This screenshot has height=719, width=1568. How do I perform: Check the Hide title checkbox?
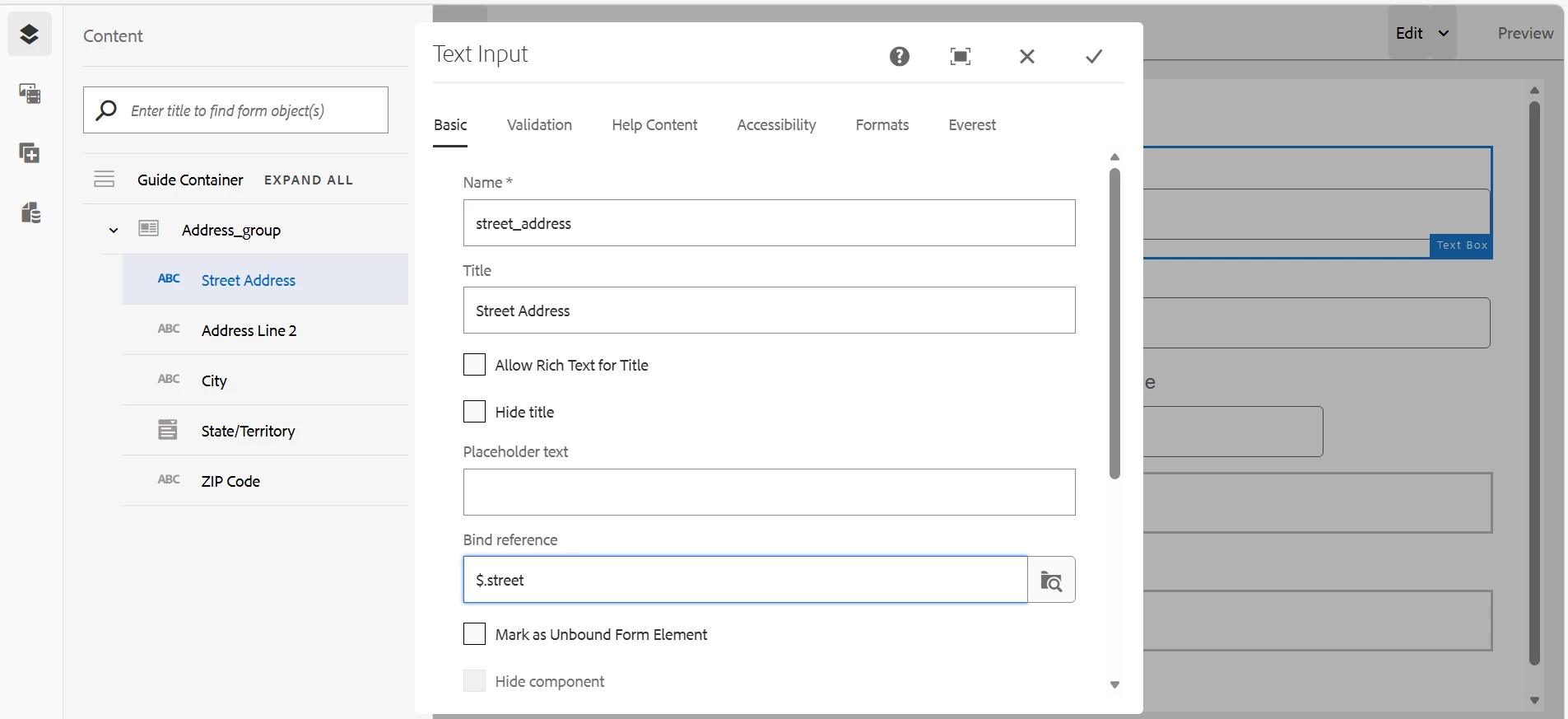(474, 412)
